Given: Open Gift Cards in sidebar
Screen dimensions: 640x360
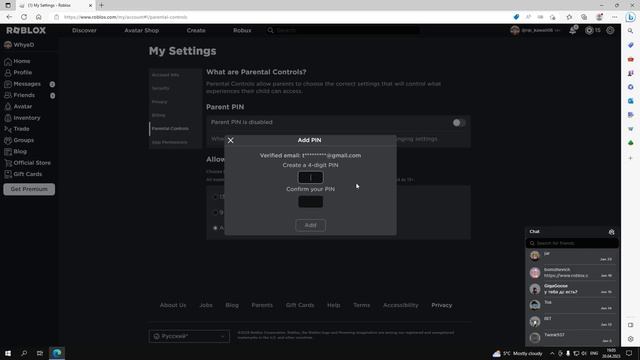Looking at the screenshot, I should pos(23,174).
